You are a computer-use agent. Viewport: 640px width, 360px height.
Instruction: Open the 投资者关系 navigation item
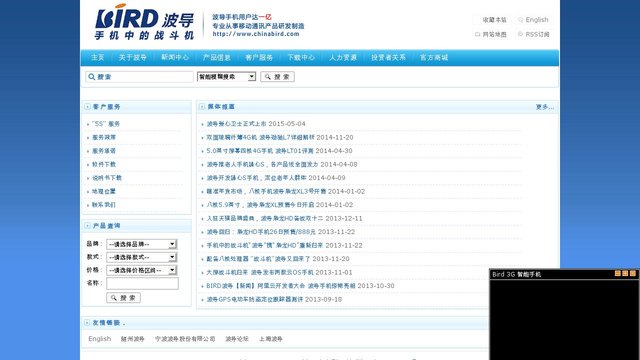tap(389, 58)
